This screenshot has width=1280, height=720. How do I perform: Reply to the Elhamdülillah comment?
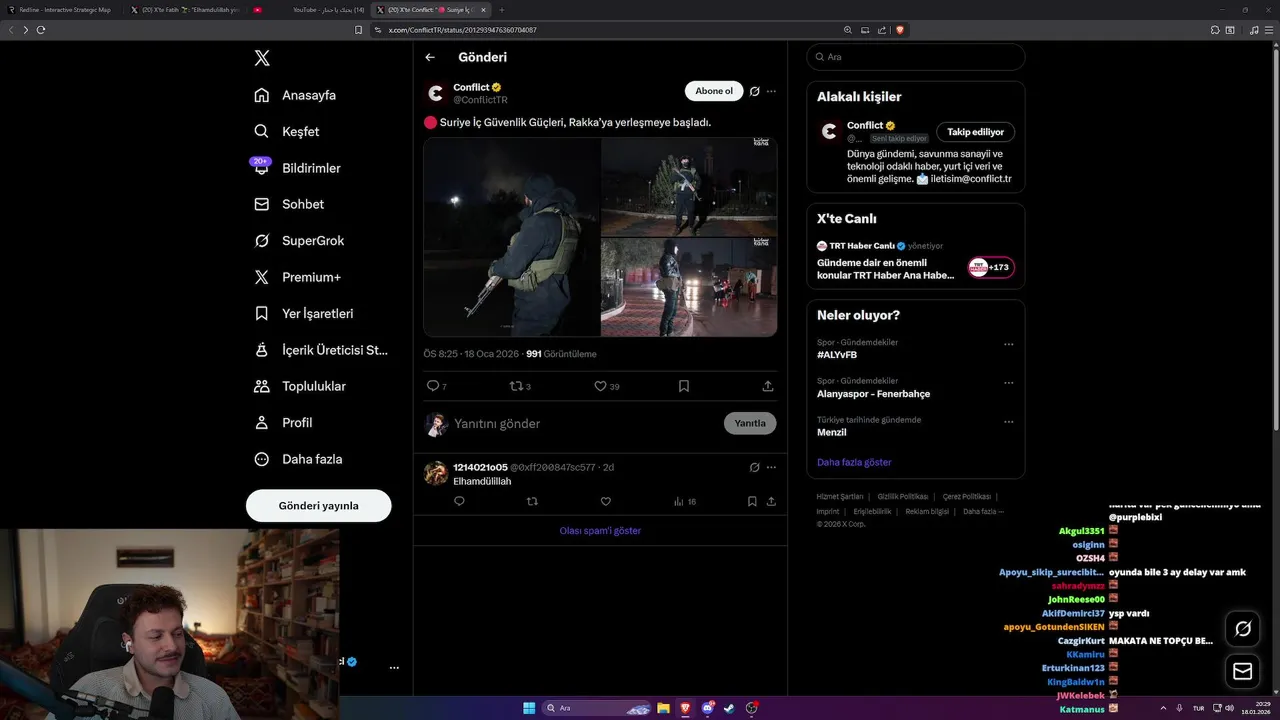[459, 501]
